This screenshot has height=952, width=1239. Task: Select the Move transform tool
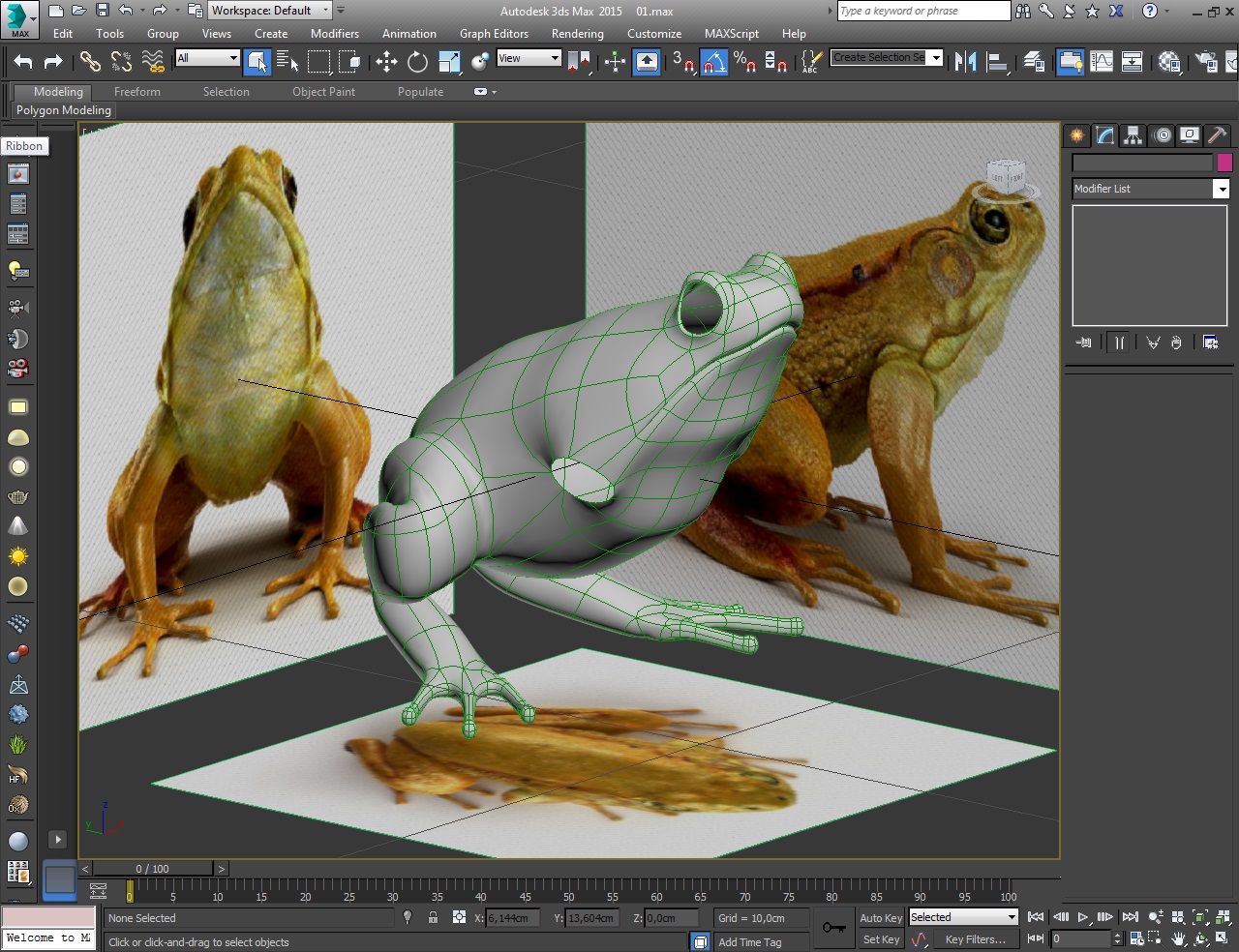[386, 62]
